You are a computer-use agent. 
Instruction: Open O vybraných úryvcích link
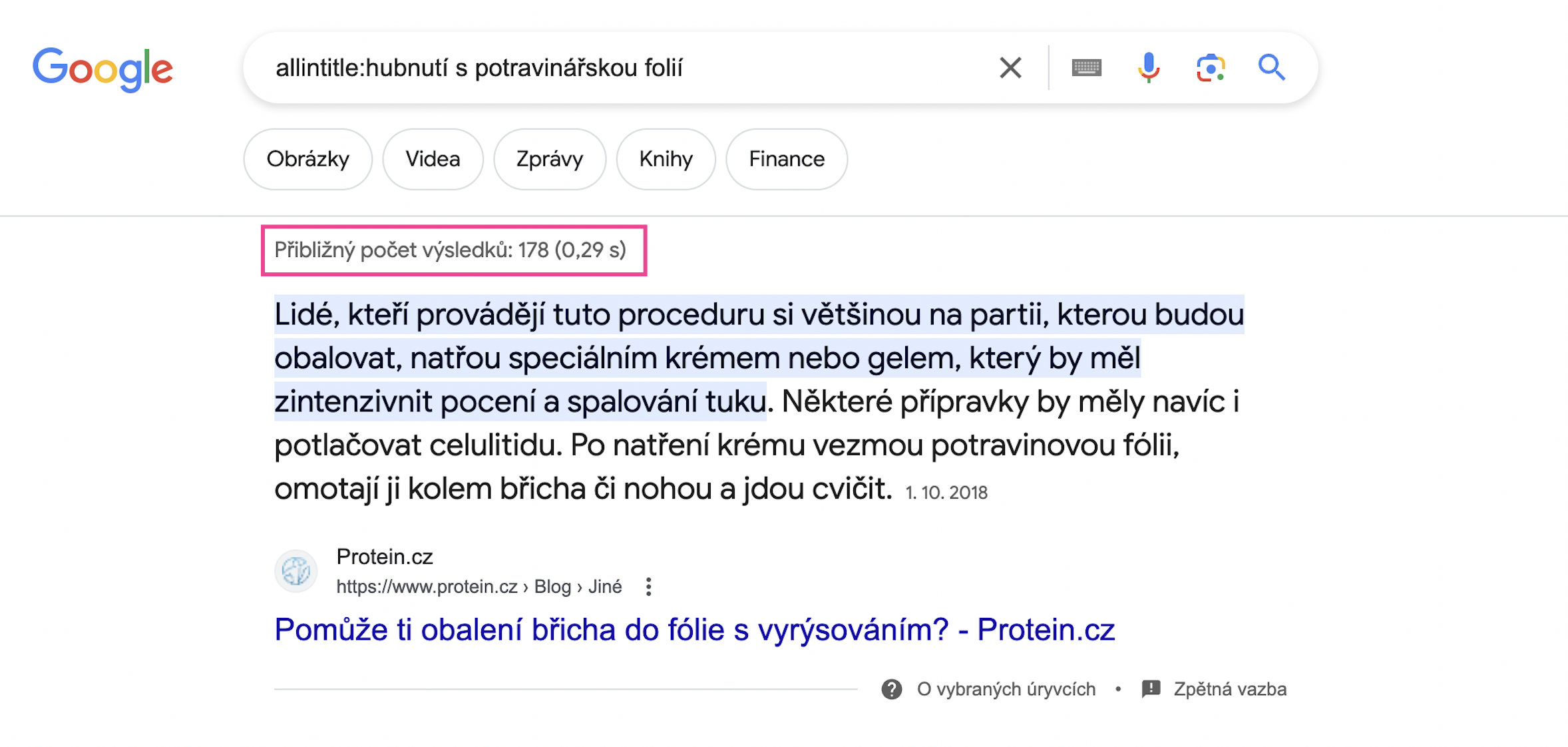(1006, 689)
